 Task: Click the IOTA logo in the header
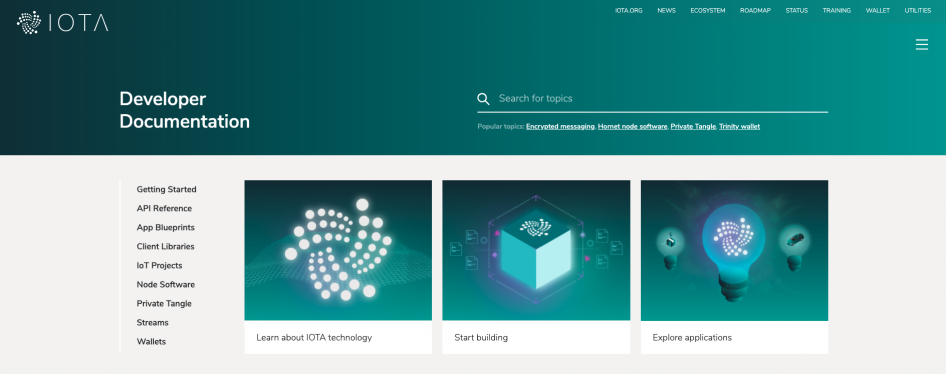63,22
